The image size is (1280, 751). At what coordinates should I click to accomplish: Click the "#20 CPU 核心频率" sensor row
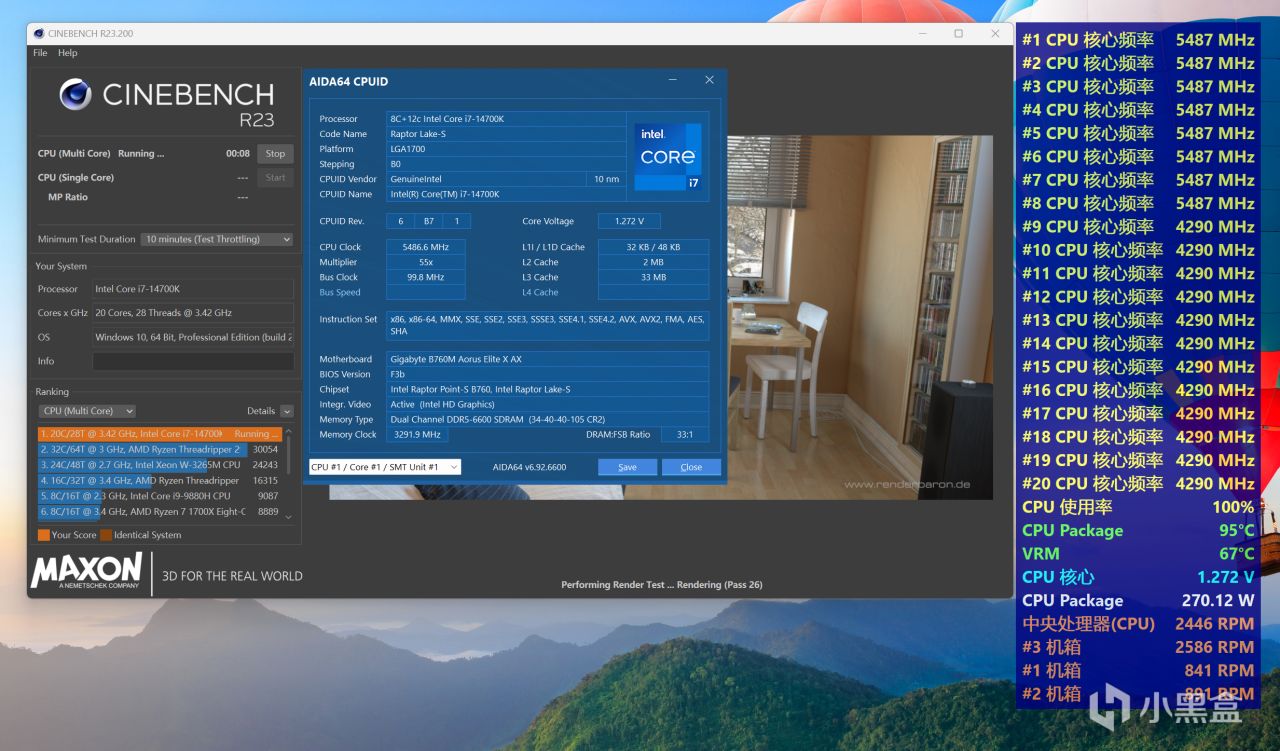[1138, 484]
